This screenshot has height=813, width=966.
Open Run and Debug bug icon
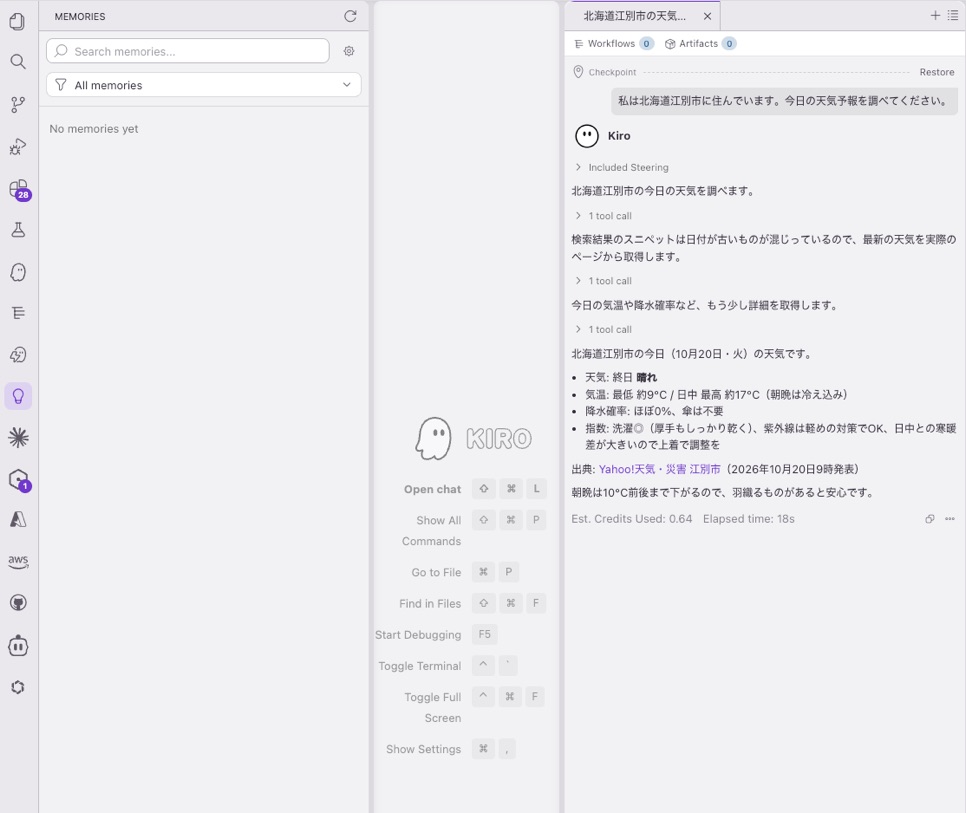pos(18,147)
